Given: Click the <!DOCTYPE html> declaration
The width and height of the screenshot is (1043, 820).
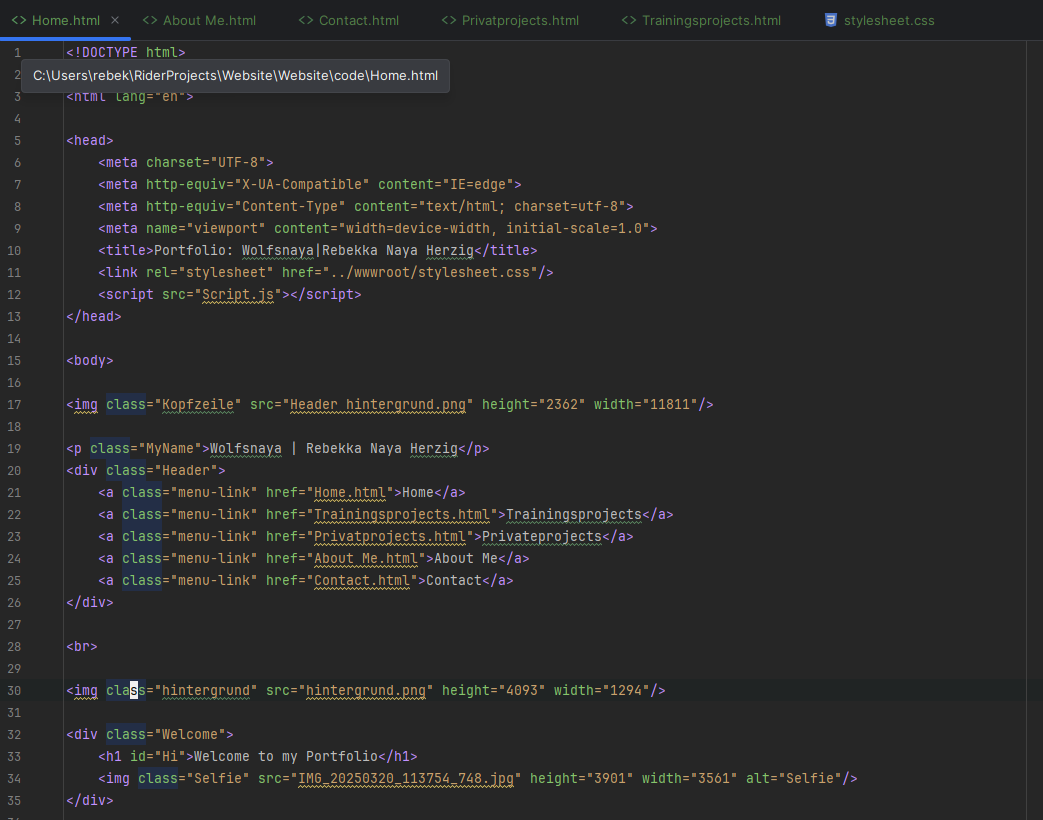Looking at the screenshot, I should tap(126, 52).
